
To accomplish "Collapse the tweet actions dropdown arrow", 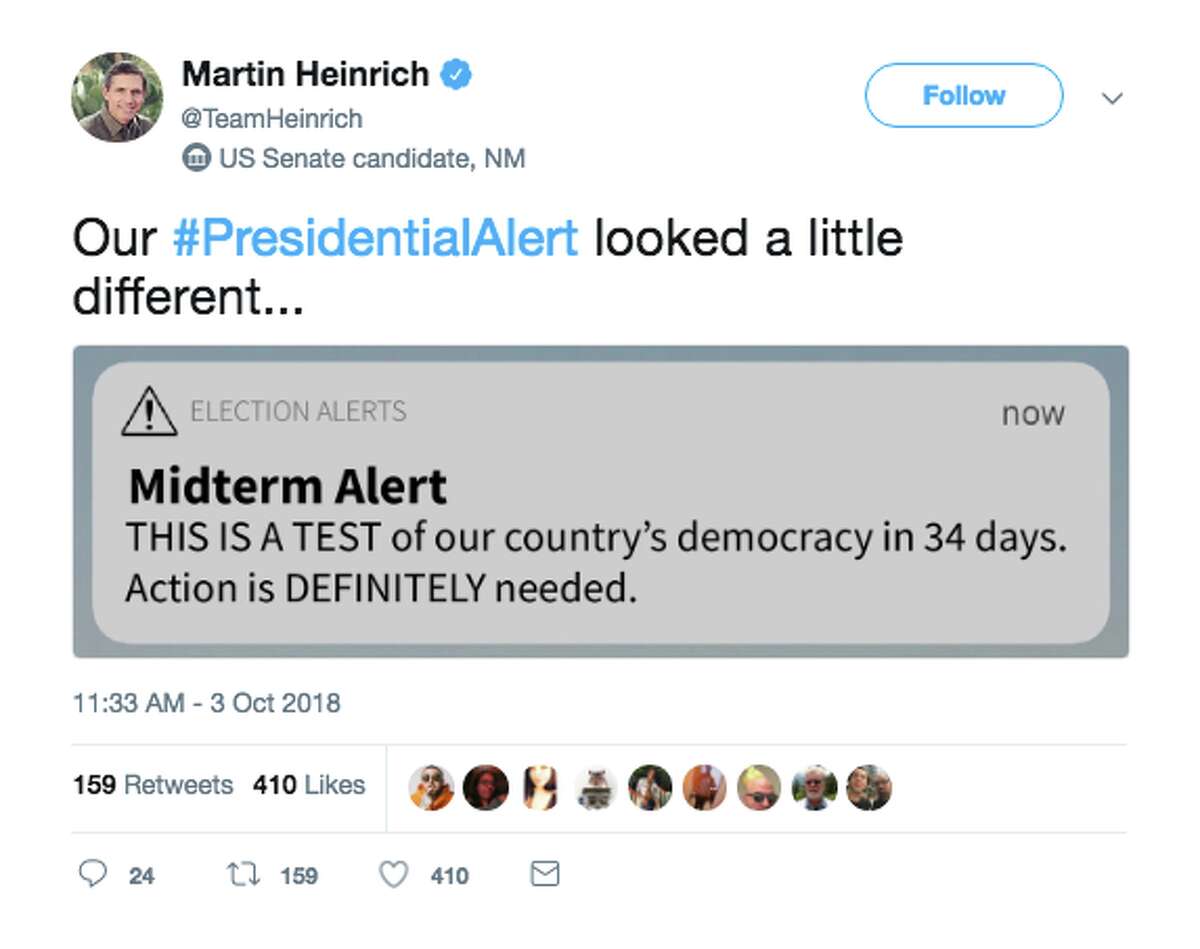I will (x=1113, y=99).
